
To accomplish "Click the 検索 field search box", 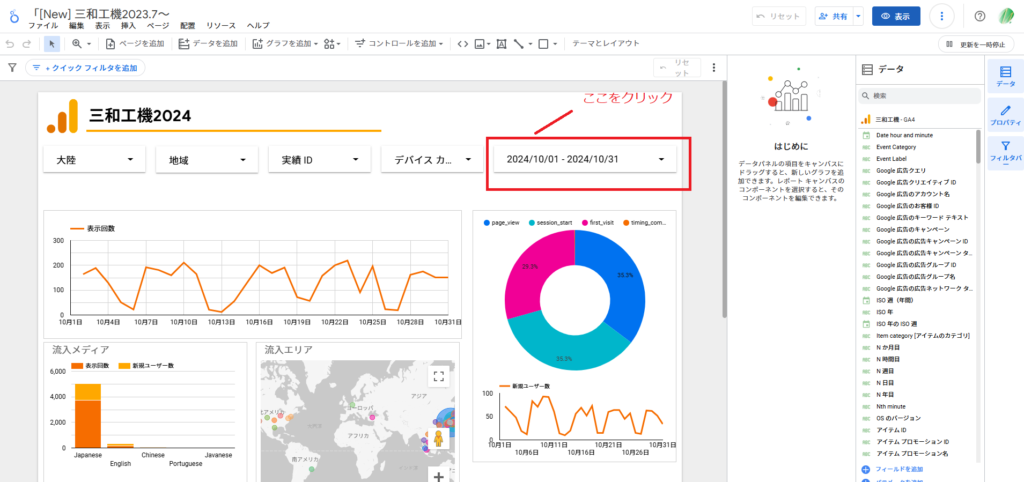I will [x=920, y=96].
